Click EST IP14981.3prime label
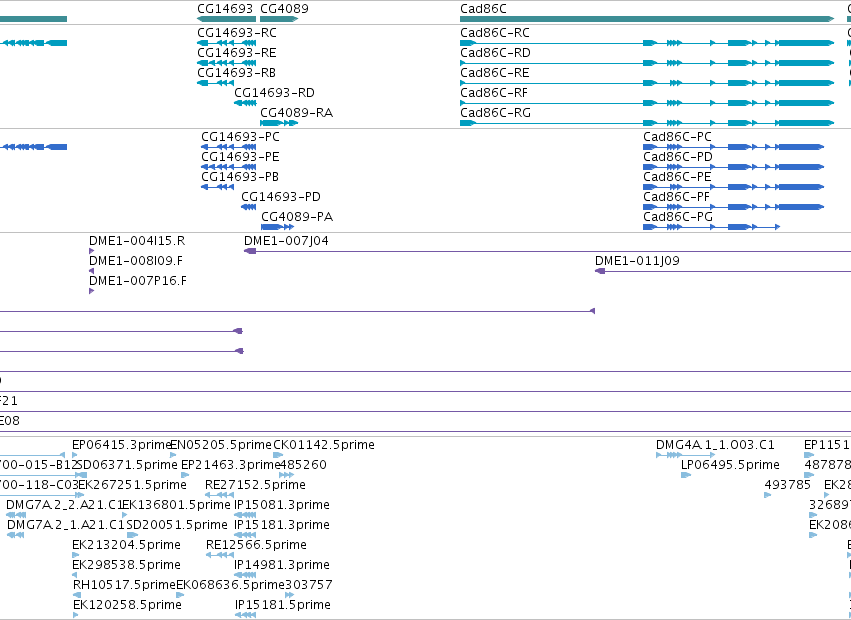The height and width of the screenshot is (620, 851). click(x=282, y=565)
